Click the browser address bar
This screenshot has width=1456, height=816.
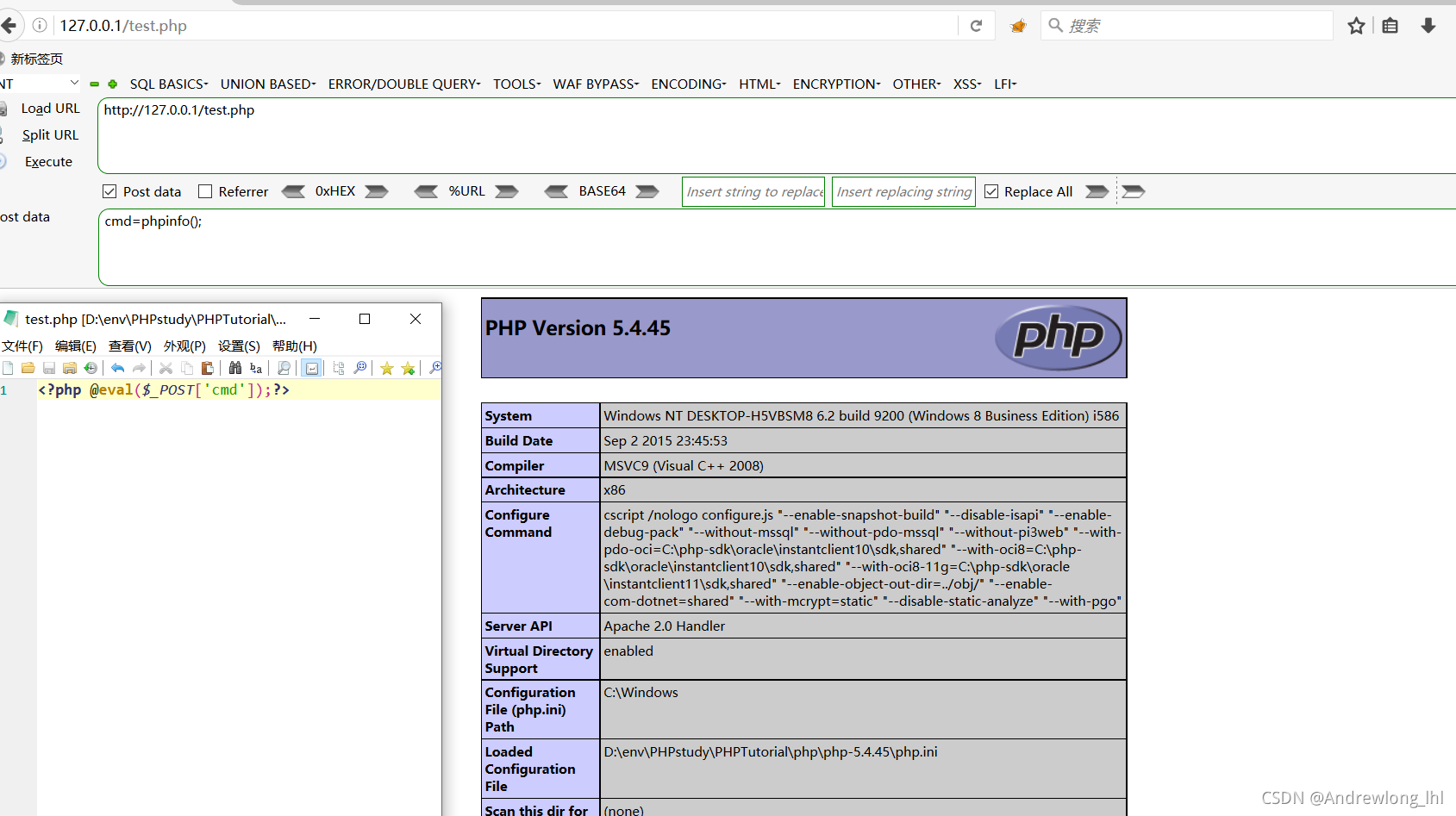click(x=507, y=26)
